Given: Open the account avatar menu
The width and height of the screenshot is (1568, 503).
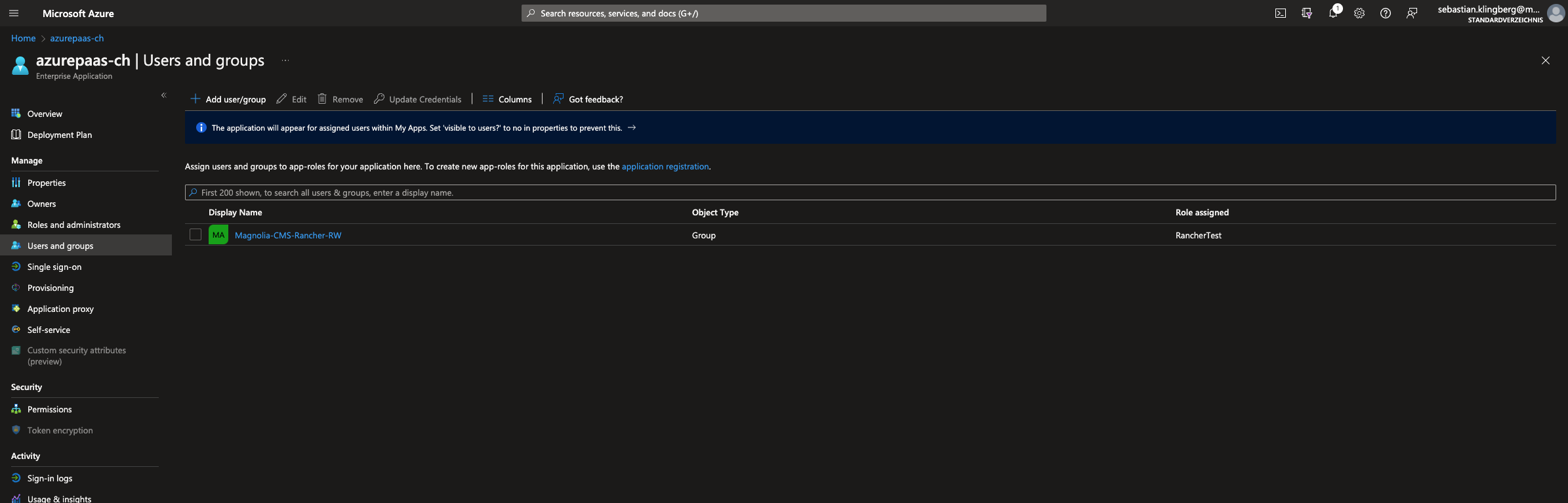Looking at the screenshot, I should 1556,13.
